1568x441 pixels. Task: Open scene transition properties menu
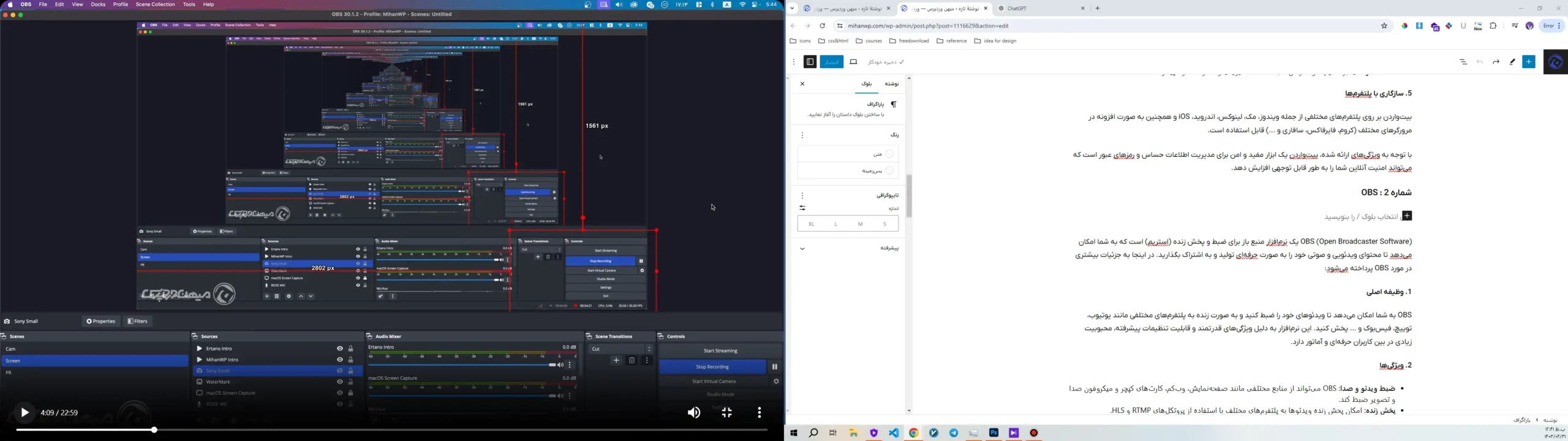647,361
